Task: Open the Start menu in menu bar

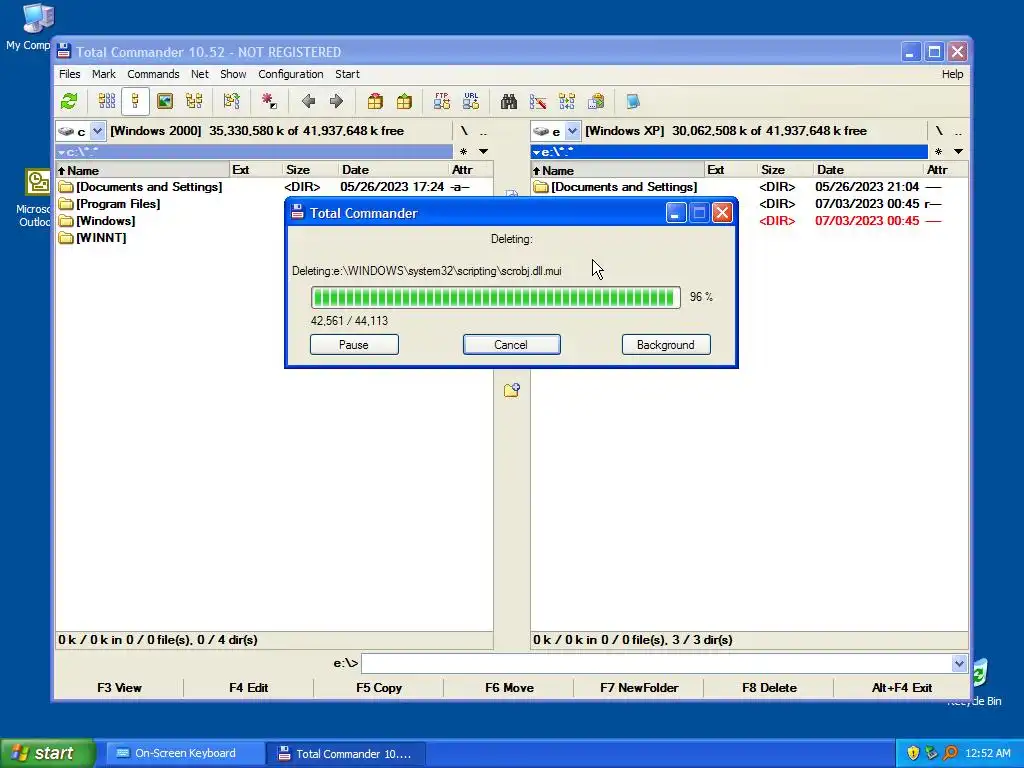Action: coord(347,74)
